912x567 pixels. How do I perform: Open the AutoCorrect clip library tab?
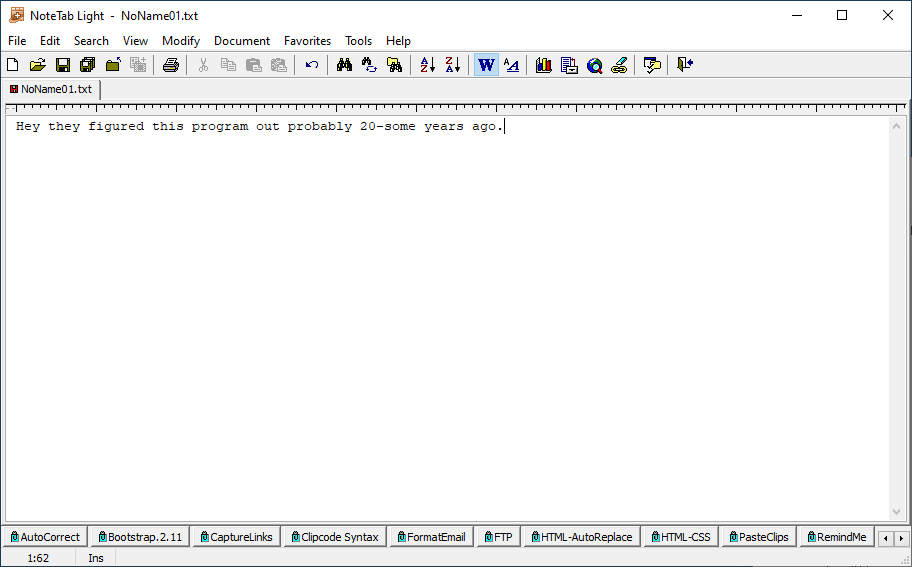pos(45,537)
